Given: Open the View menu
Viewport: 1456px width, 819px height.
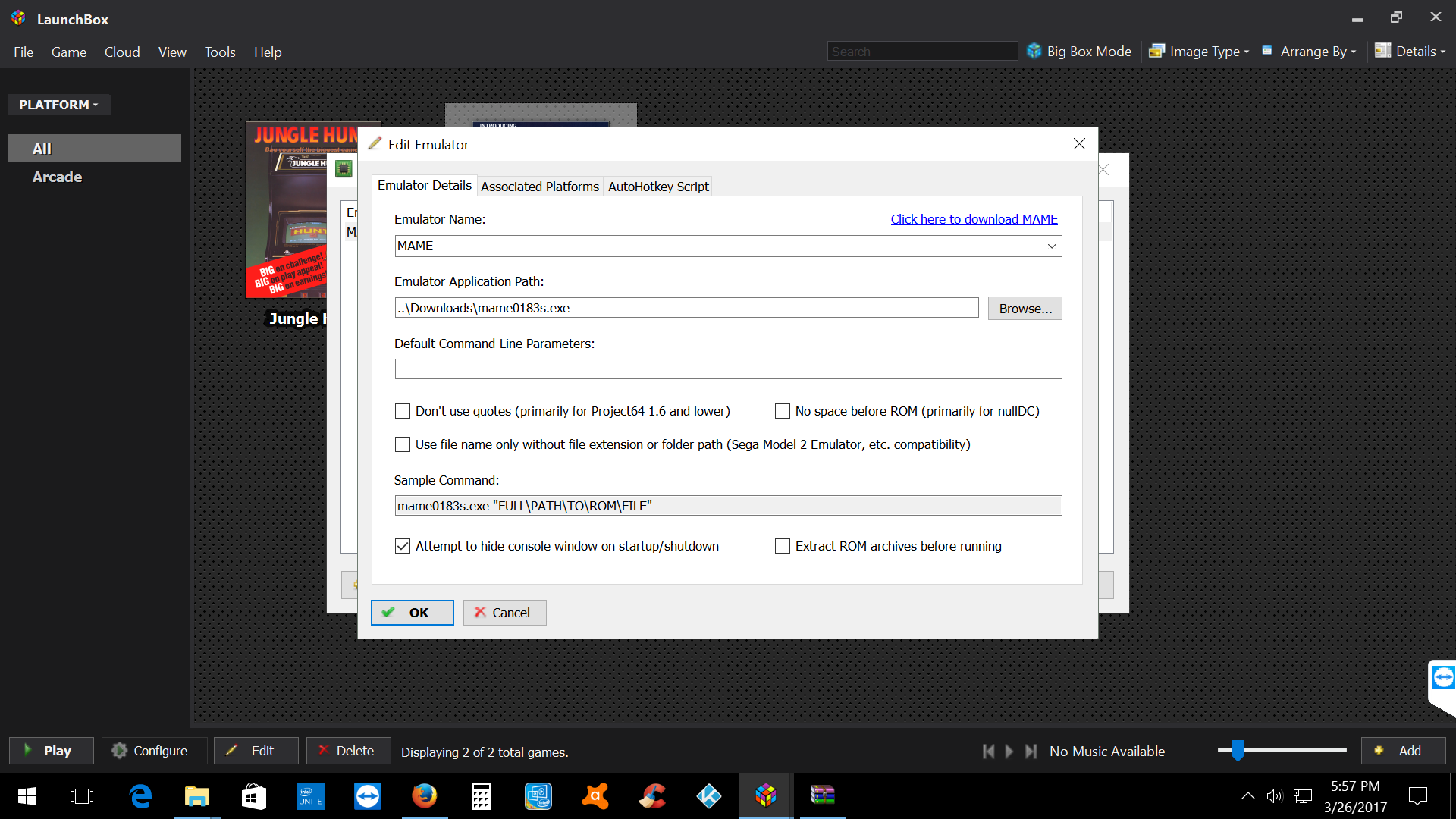Looking at the screenshot, I should point(172,52).
